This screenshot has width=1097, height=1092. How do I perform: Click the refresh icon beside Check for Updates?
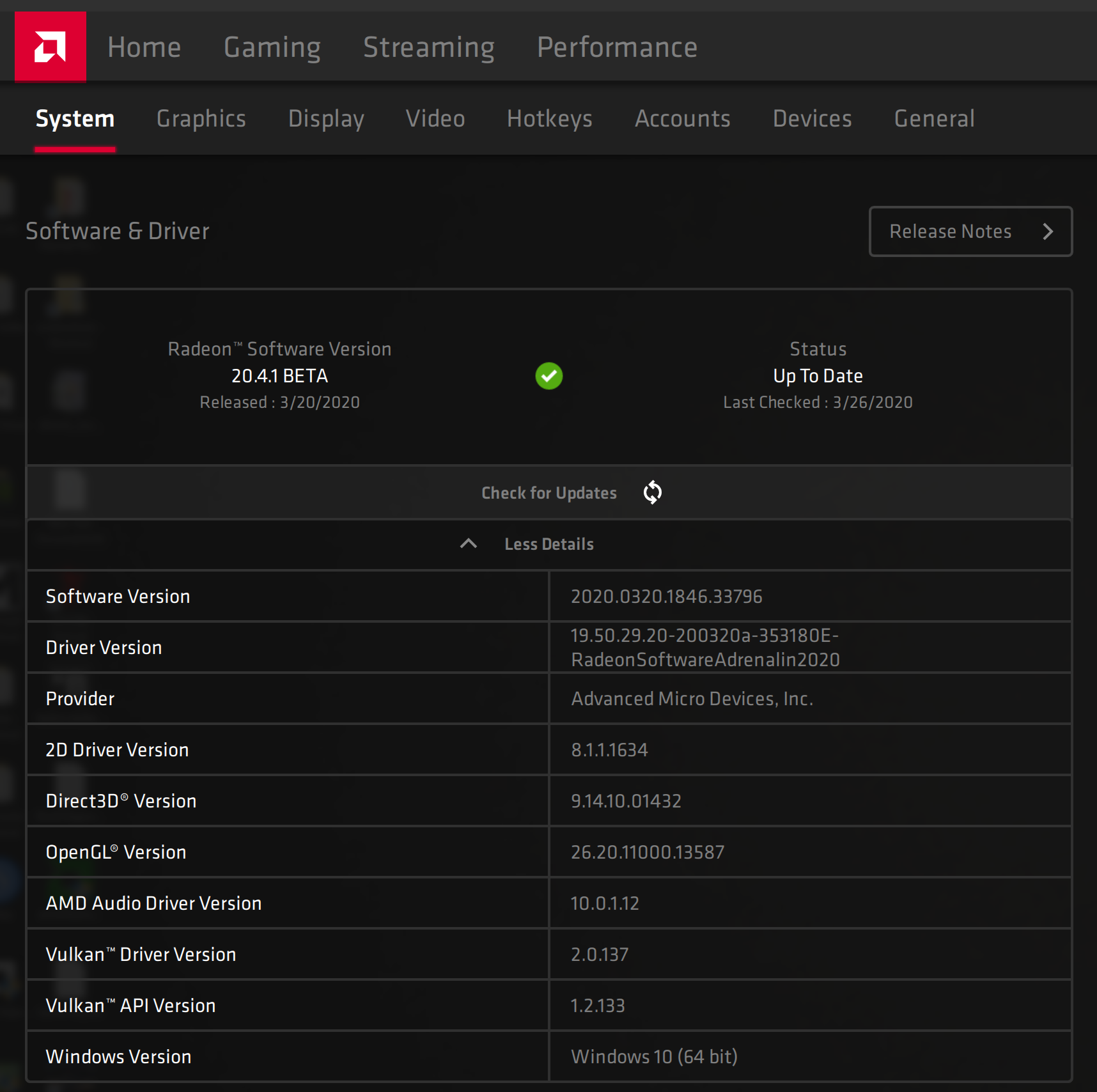tap(652, 492)
